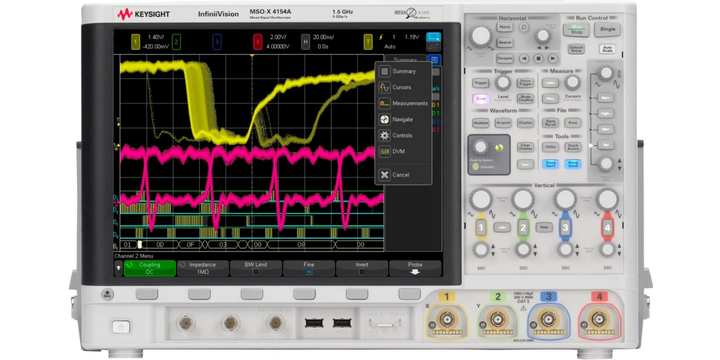Viewport: 720px width, 360px height.
Task: Open the Probe submenu softkey
Action: click(415, 268)
